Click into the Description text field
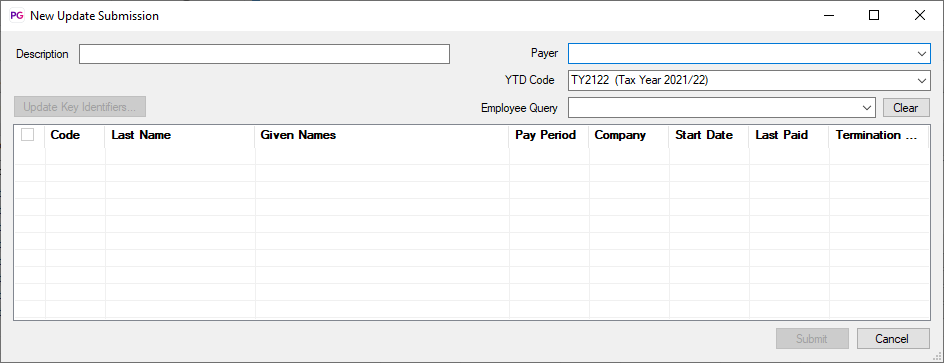944x363 pixels. tap(264, 54)
